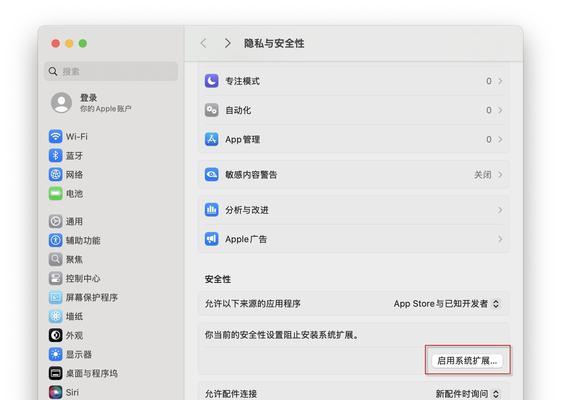Open the 允许以下来源的应用程序 dropdown

tap(446, 304)
